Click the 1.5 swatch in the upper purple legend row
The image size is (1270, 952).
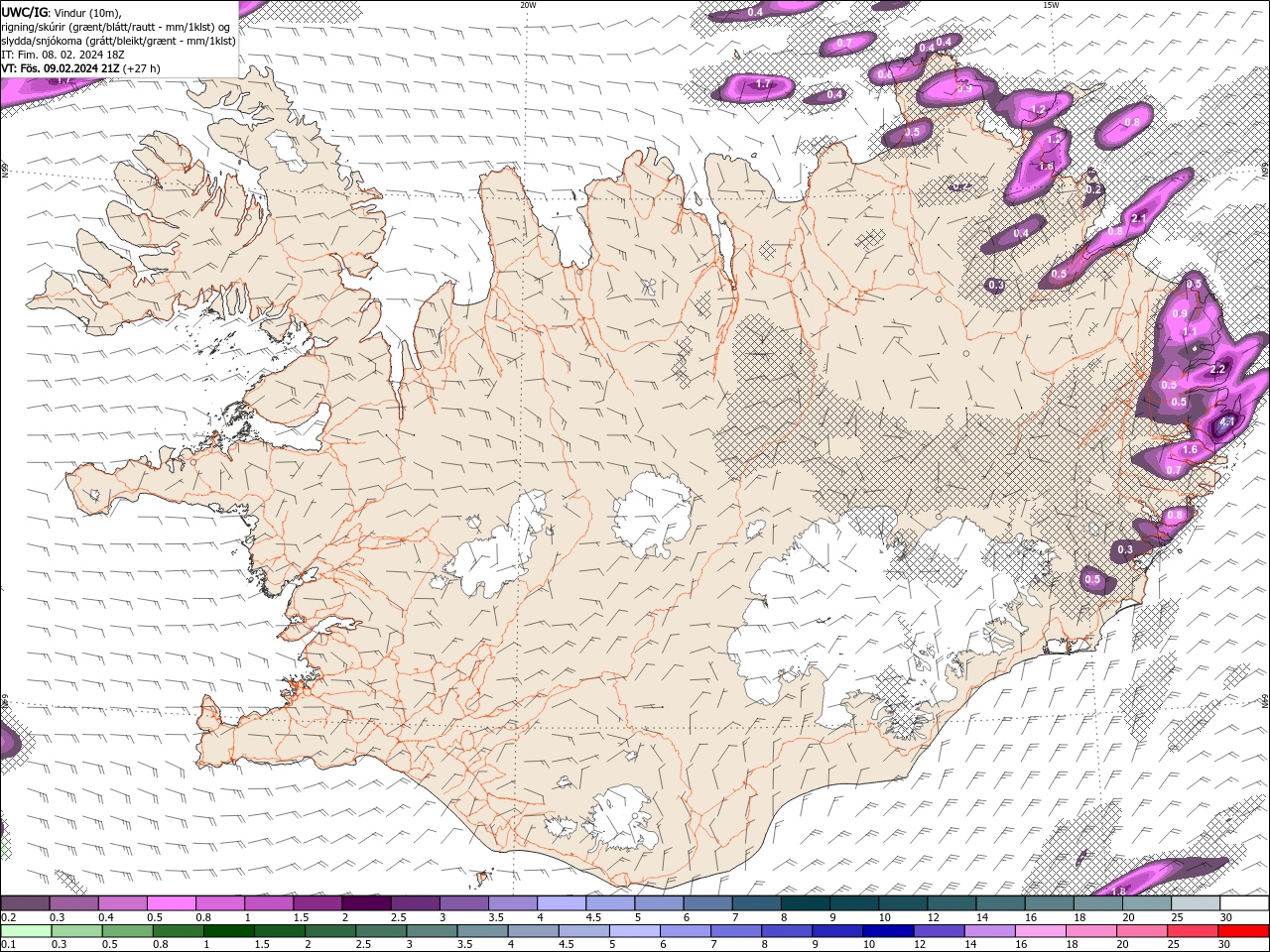pos(317,903)
